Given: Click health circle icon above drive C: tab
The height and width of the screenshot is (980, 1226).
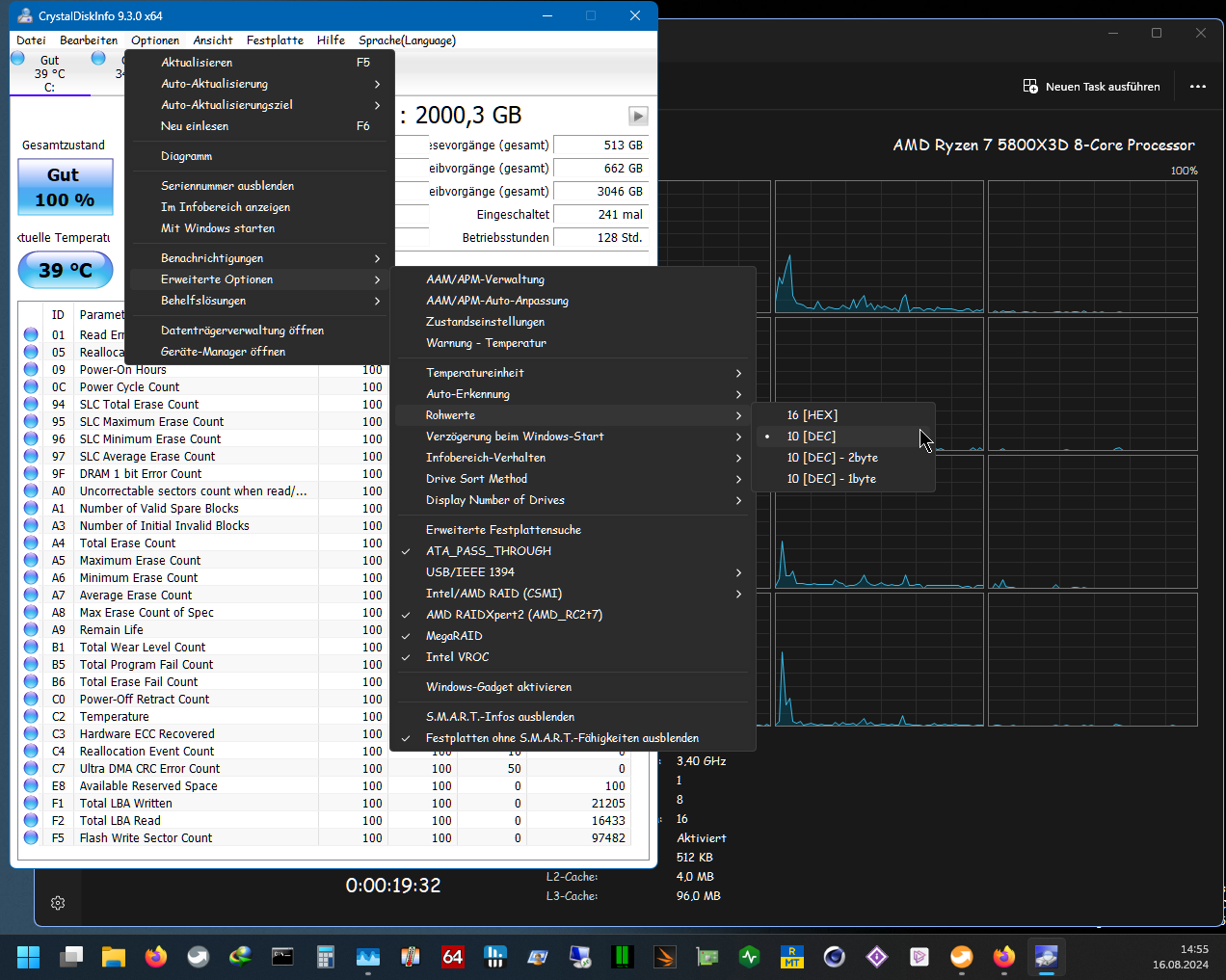Looking at the screenshot, I should point(17,58).
